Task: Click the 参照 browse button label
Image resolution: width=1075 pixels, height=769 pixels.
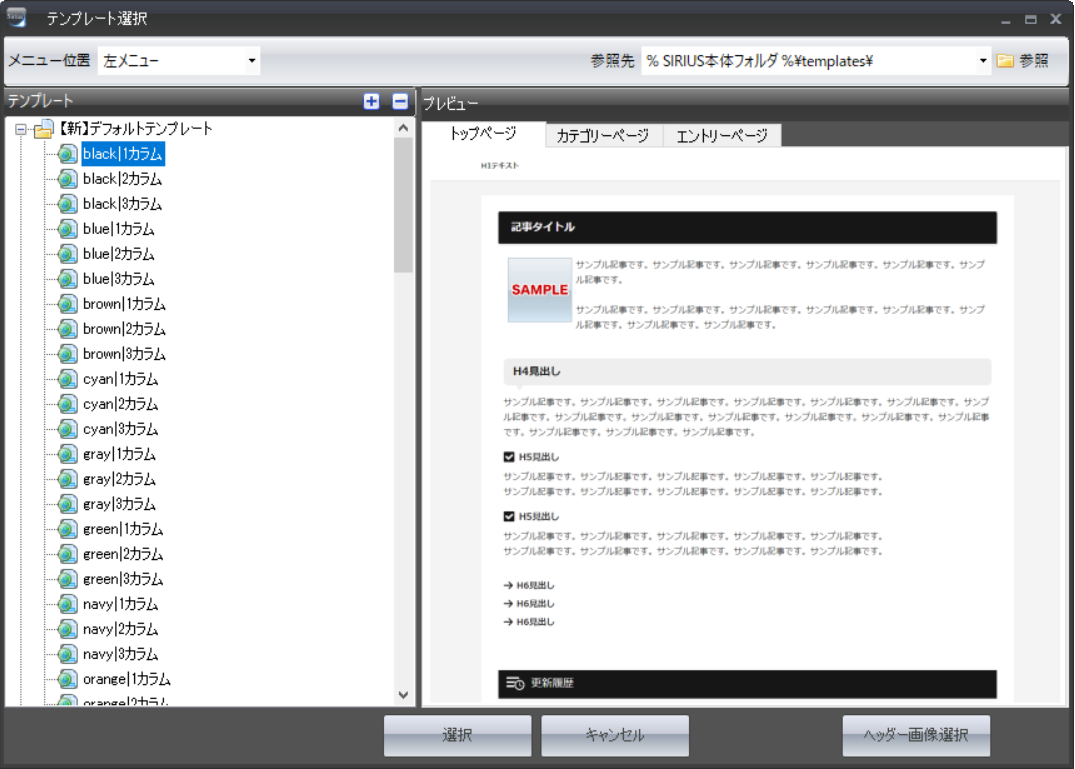Action: click(x=1034, y=61)
